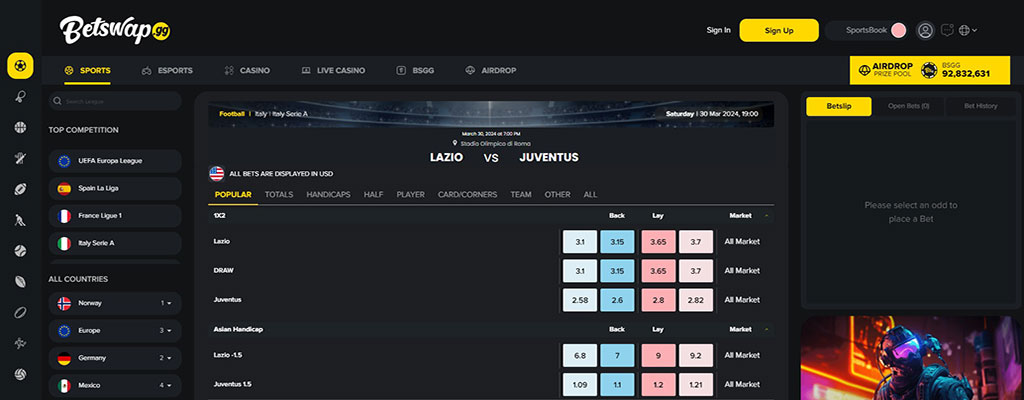Switch to the HANDICAPS market tab

[x=328, y=195]
